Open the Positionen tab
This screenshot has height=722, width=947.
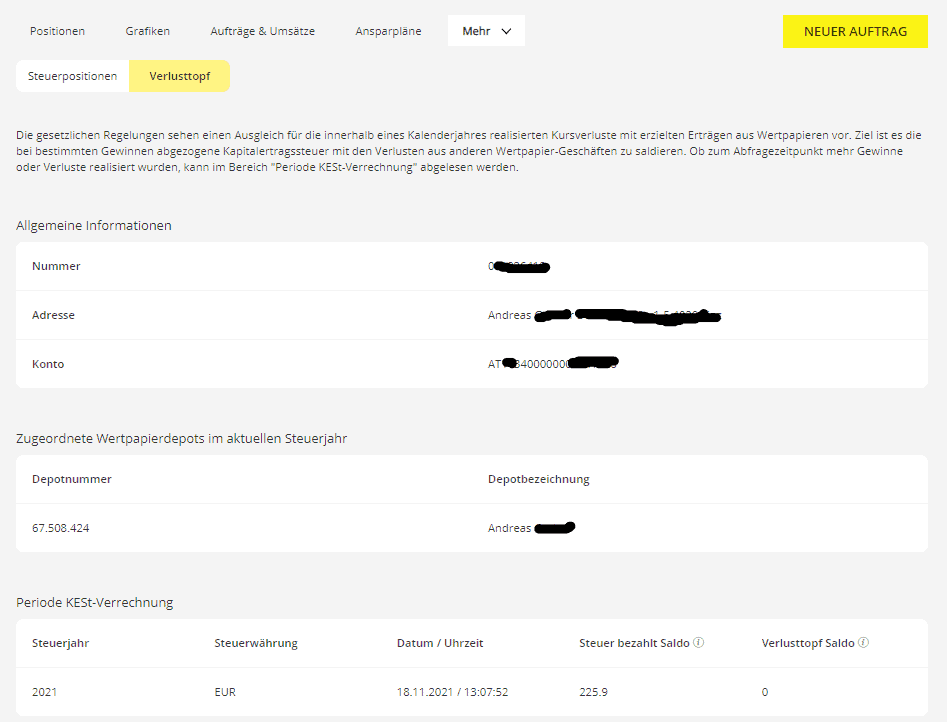(57, 31)
